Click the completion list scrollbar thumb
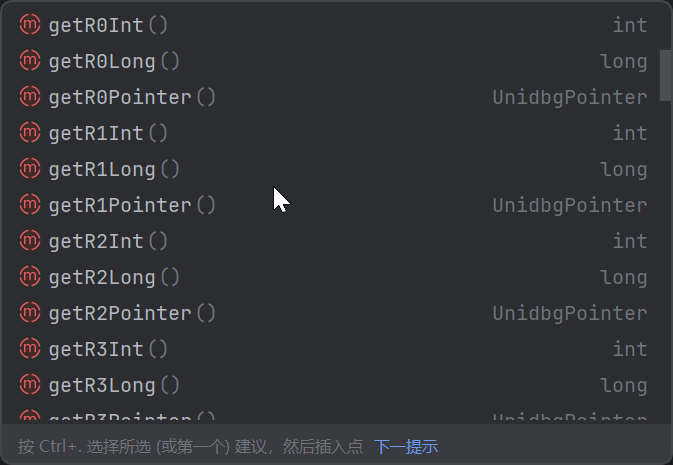 click(x=665, y=76)
